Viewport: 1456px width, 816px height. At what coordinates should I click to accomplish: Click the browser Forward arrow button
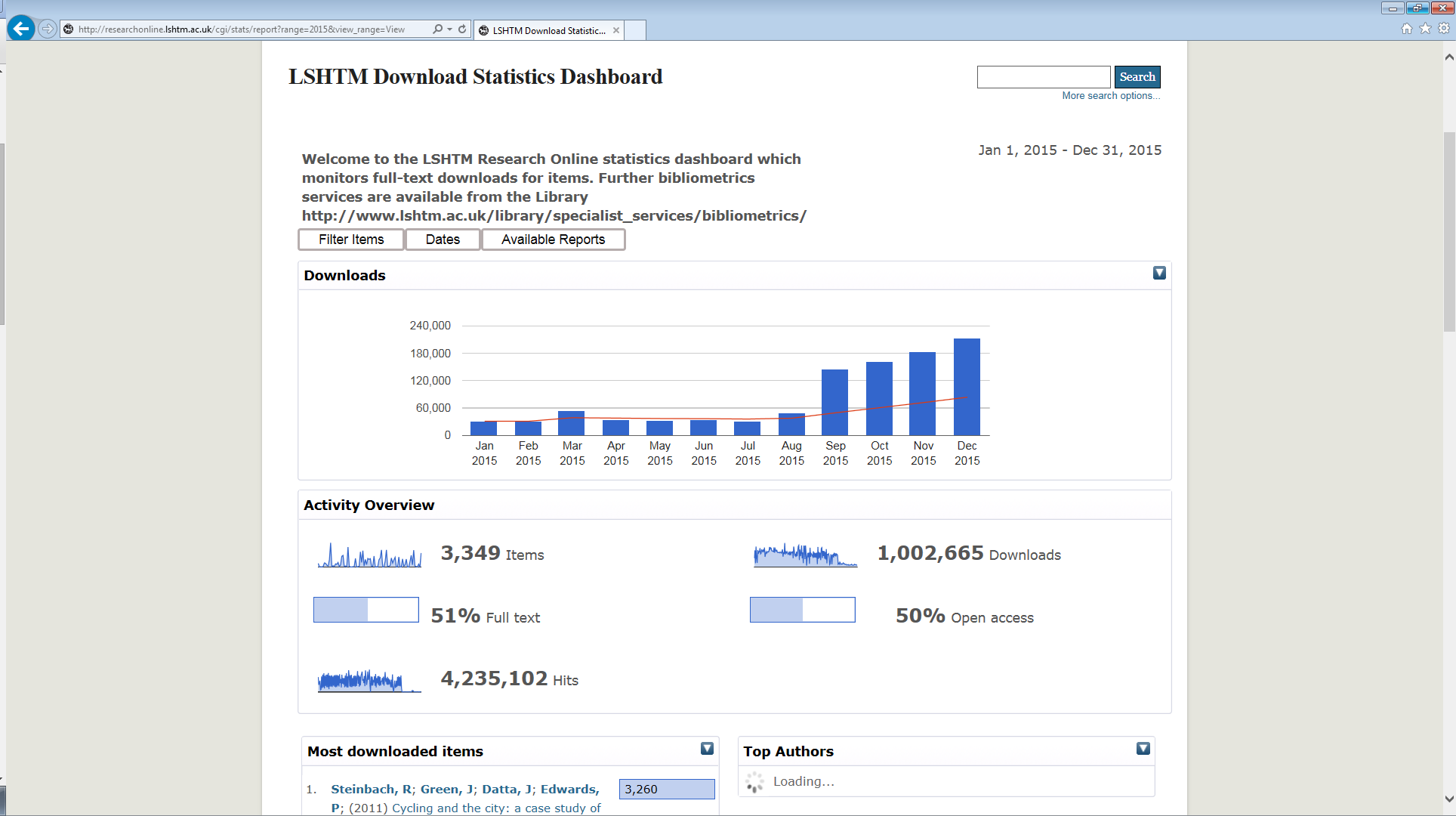point(48,29)
